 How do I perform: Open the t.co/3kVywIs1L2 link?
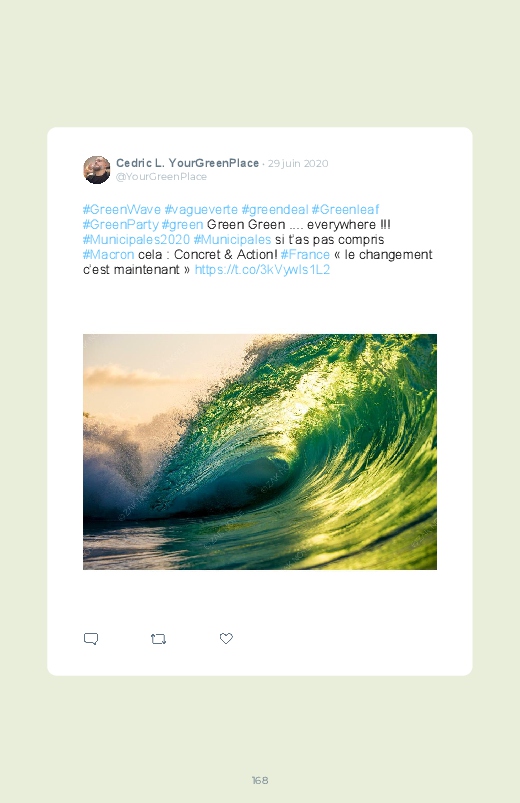[262, 269]
